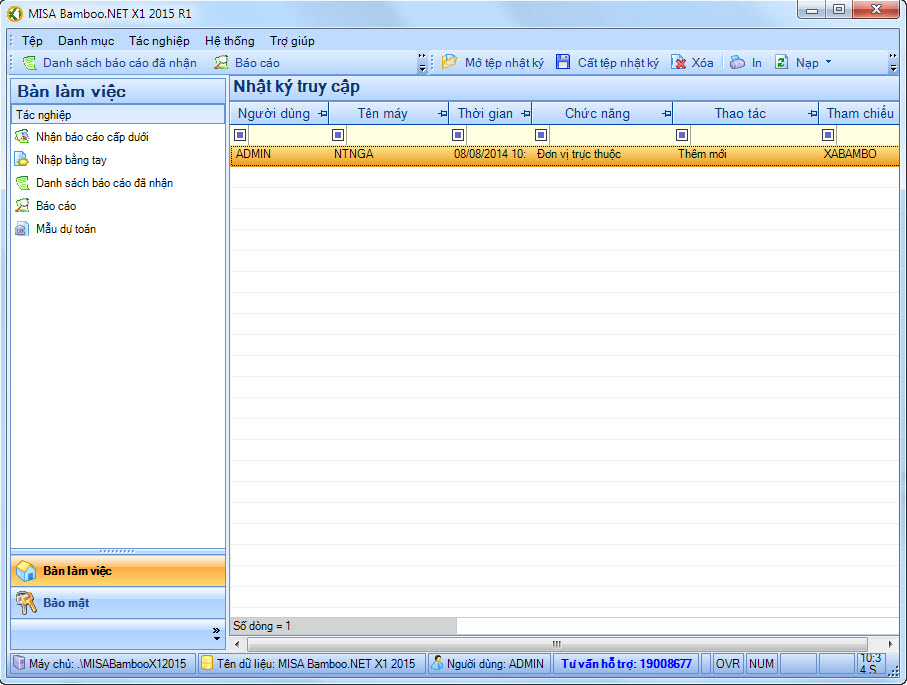
Task: Click the Số dòng = 1 row count
Action: pyautogui.click(x=262, y=626)
